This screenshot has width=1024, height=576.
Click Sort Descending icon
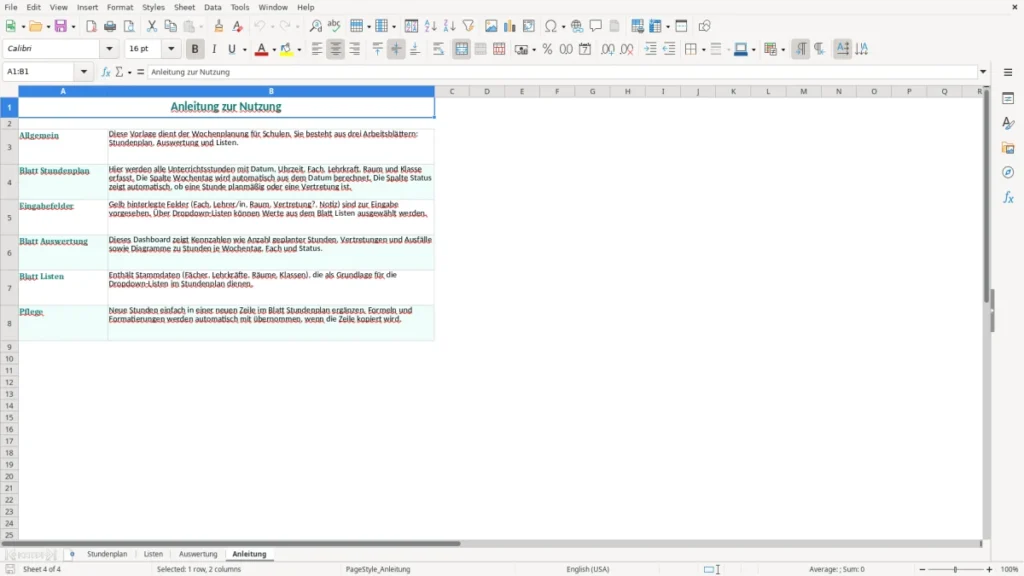449,26
